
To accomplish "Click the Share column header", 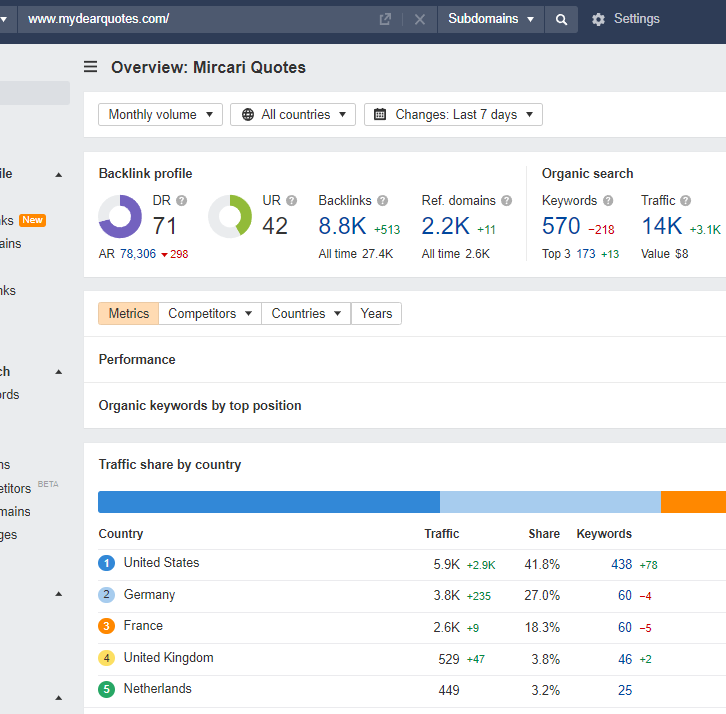I will tap(544, 534).
